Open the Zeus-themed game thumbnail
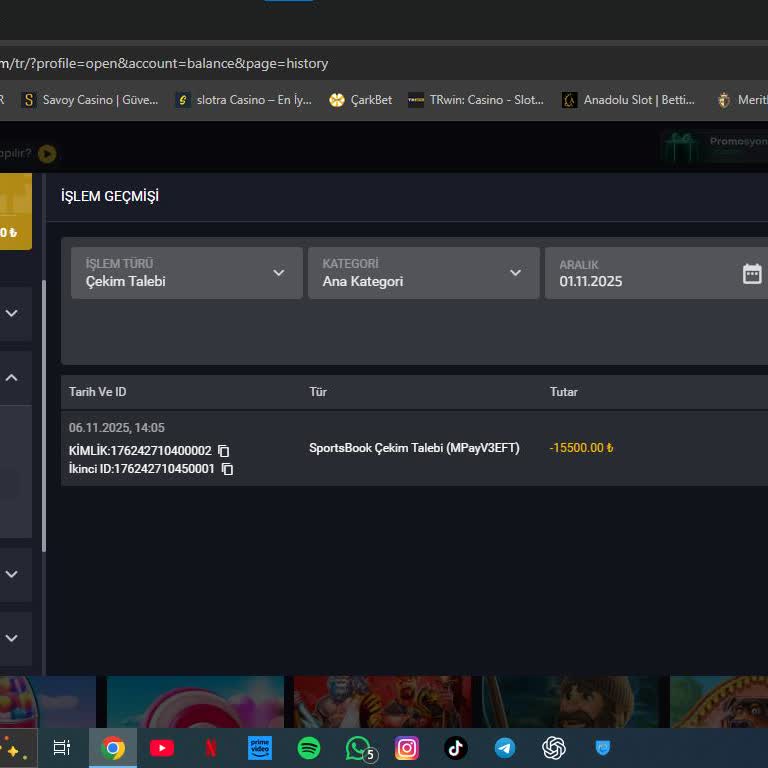This screenshot has width=768, height=768. point(383,701)
